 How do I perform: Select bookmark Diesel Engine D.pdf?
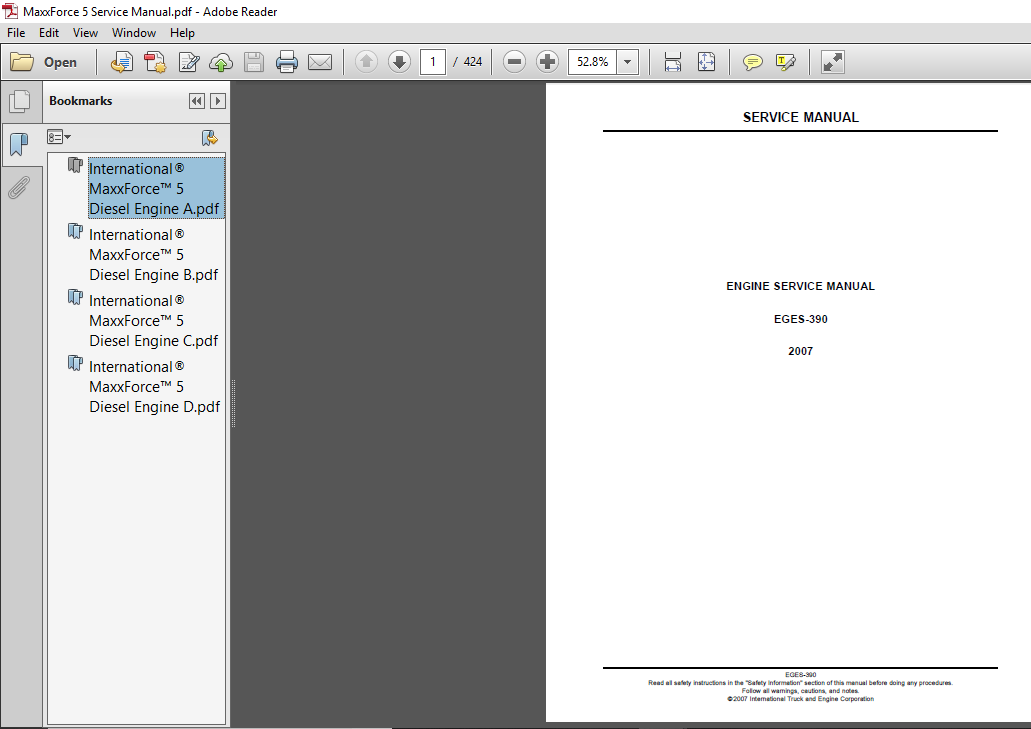click(x=155, y=387)
